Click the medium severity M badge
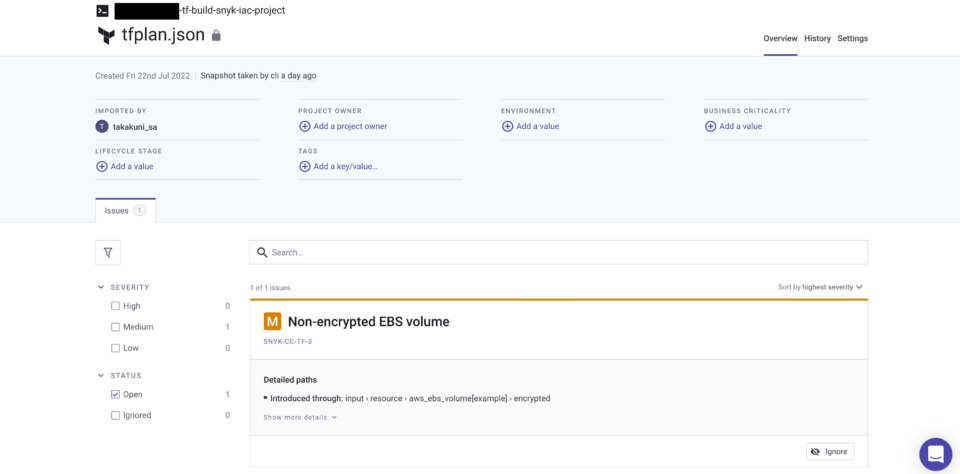Viewport: 960px width, 474px height. tap(272, 321)
